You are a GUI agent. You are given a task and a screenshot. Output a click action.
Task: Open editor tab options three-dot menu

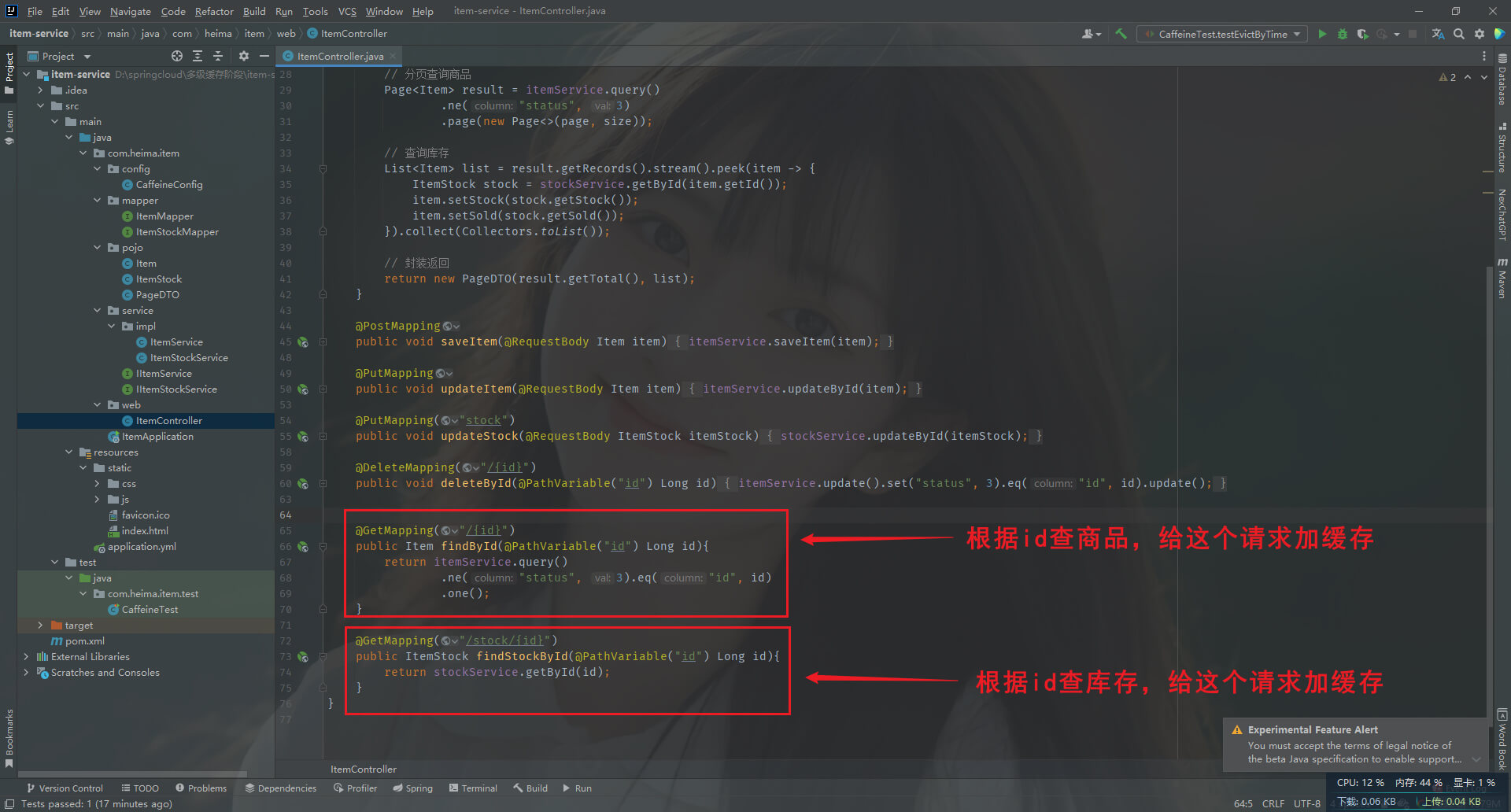click(1484, 56)
